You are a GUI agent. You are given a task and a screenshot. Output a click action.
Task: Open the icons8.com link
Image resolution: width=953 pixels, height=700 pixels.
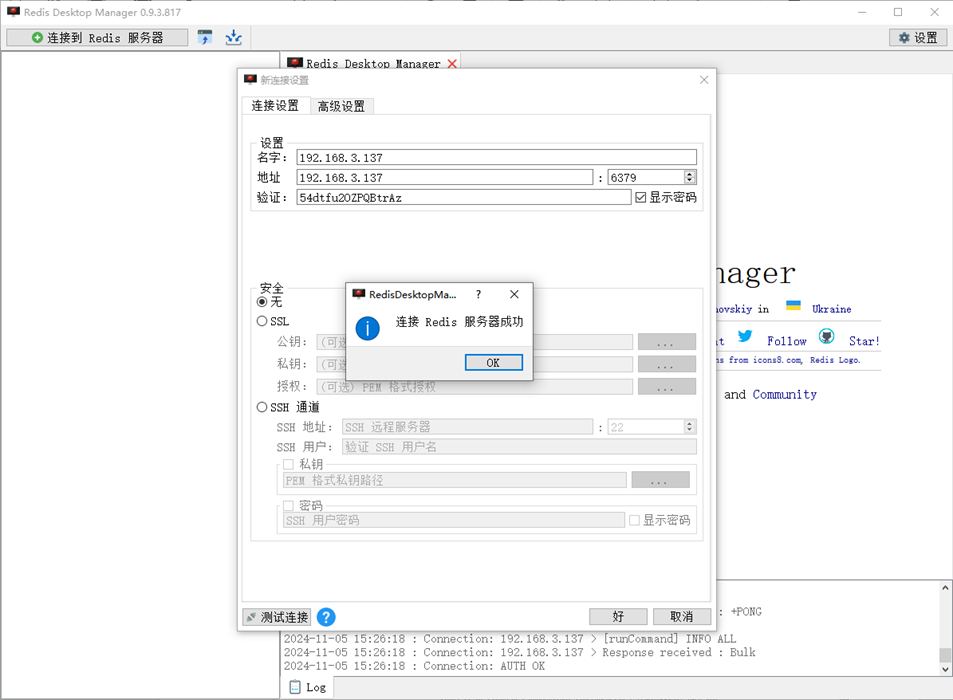click(778, 360)
